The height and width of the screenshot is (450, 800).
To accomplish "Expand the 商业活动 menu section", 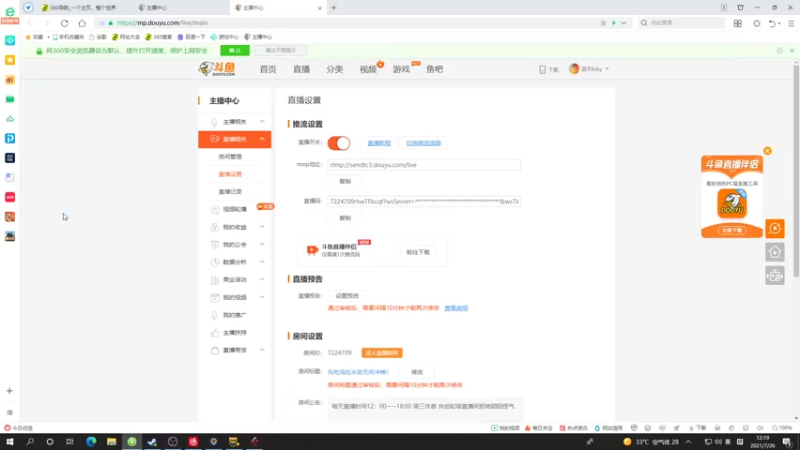I will pos(262,280).
